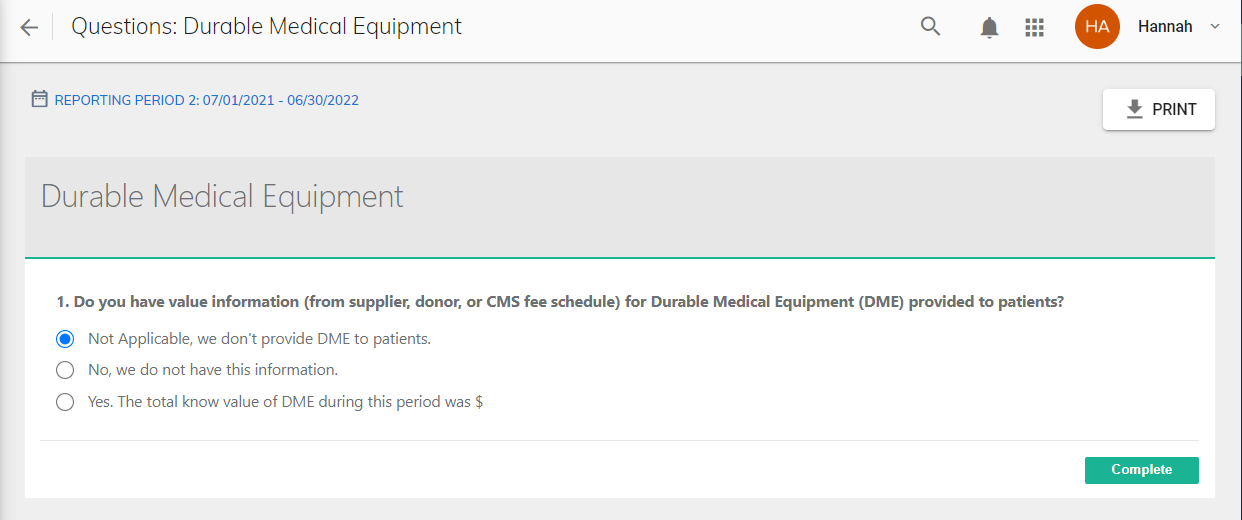Click question 1 text about DME value information

(560, 302)
